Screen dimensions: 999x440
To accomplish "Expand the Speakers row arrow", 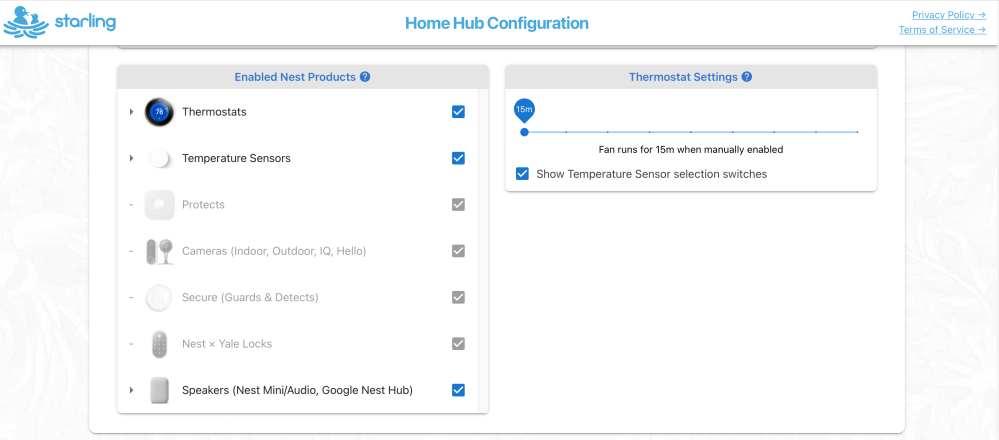I will point(131,390).
